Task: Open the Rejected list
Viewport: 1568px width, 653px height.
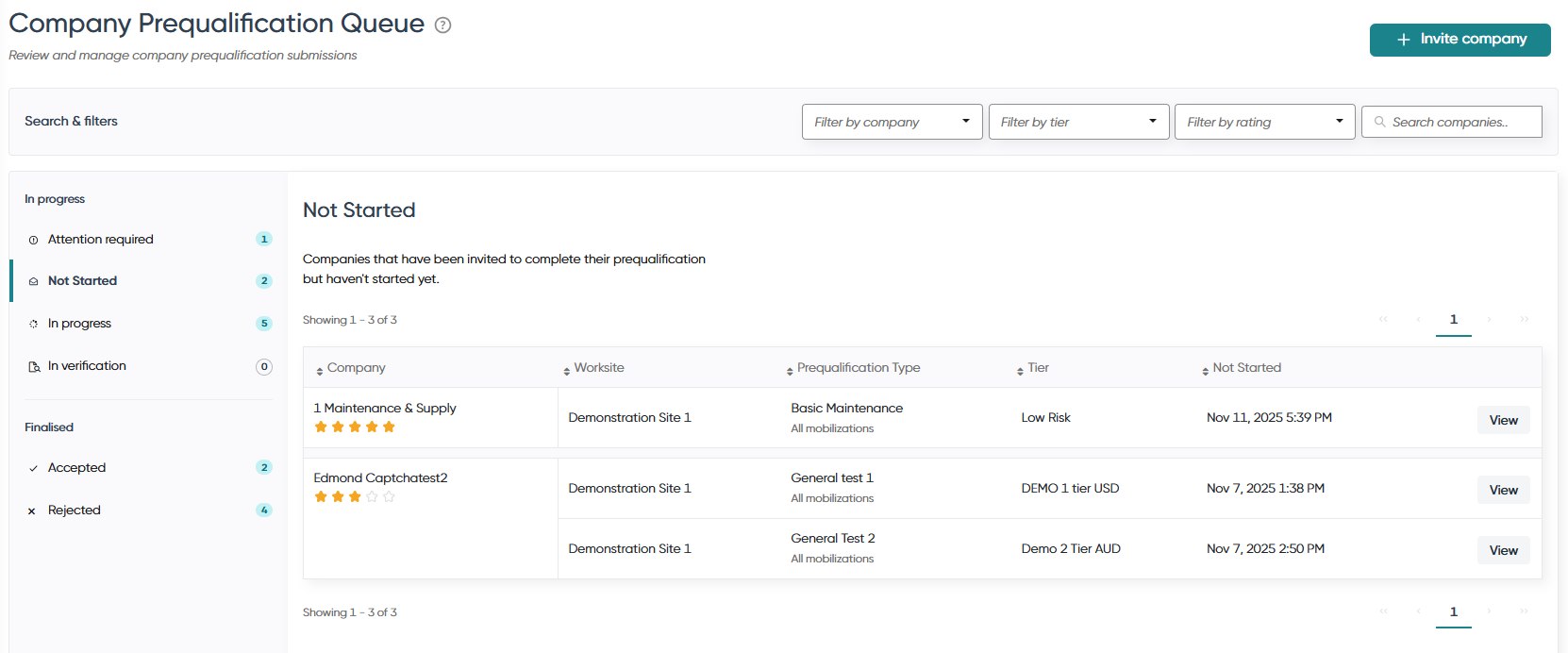Action: (x=149, y=511)
